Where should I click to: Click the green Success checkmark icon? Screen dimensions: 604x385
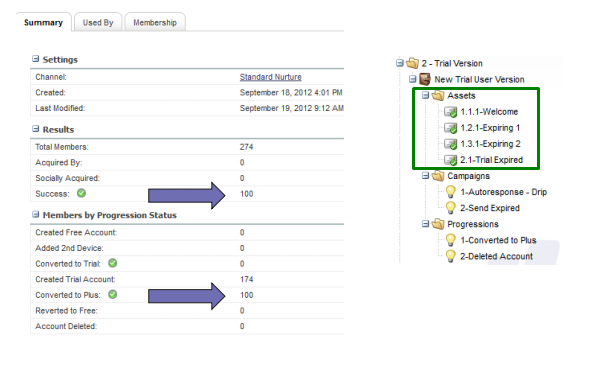click(81, 193)
